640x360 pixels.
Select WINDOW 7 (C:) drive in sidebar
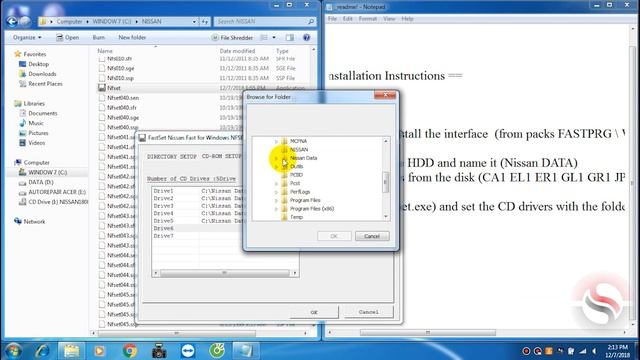[x=47, y=172]
